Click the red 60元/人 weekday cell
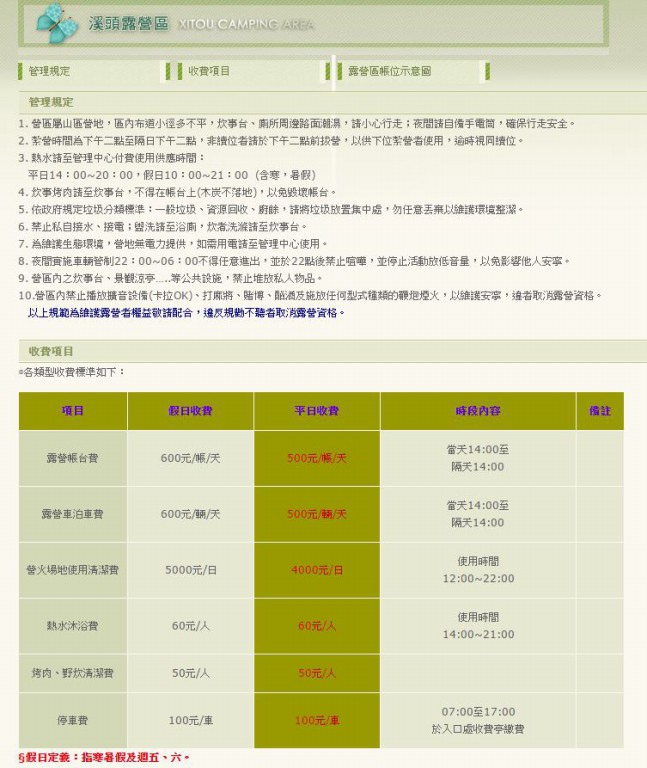The height and width of the screenshot is (768, 647). pos(316,625)
